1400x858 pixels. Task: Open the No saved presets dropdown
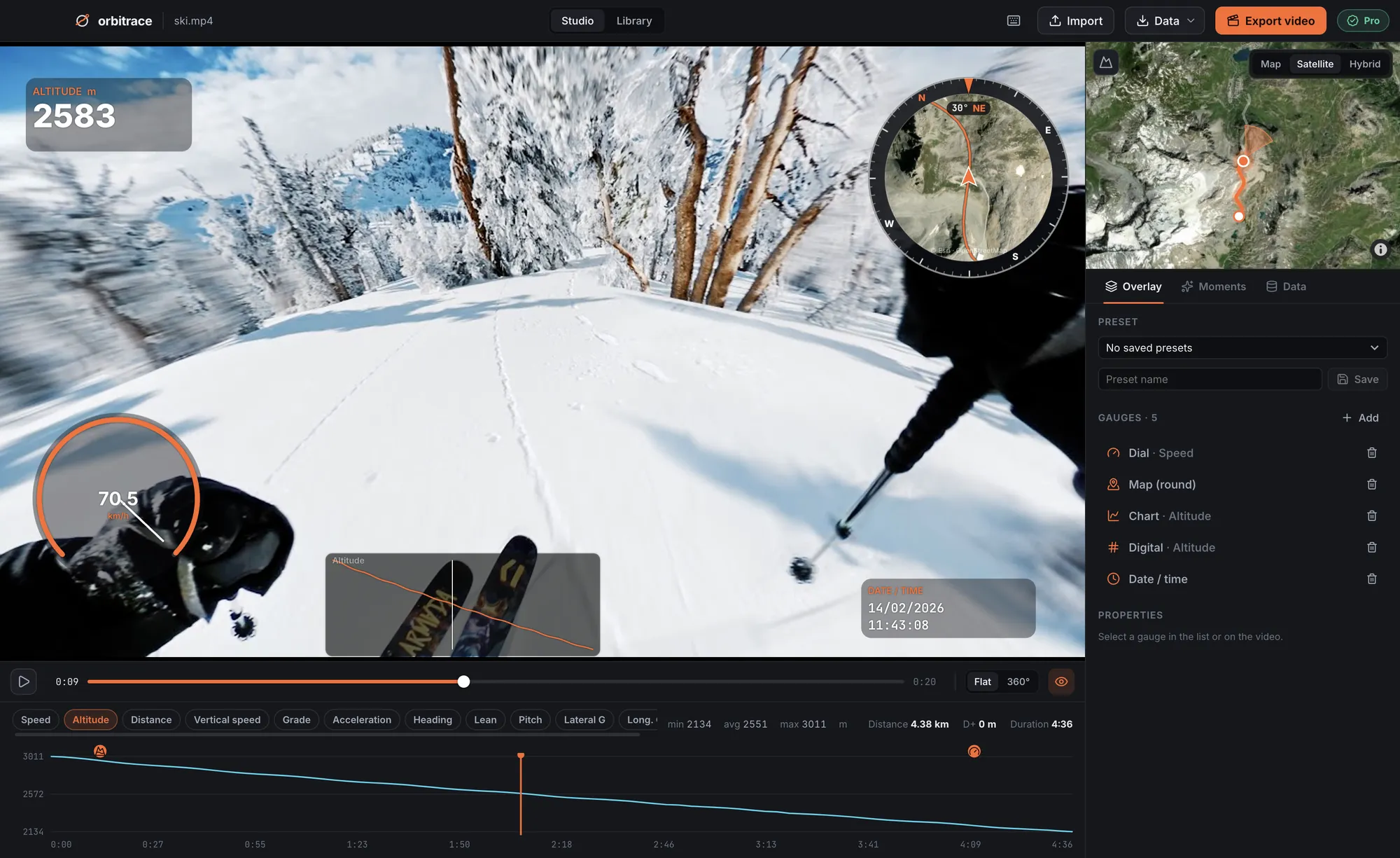pos(1242,348)
